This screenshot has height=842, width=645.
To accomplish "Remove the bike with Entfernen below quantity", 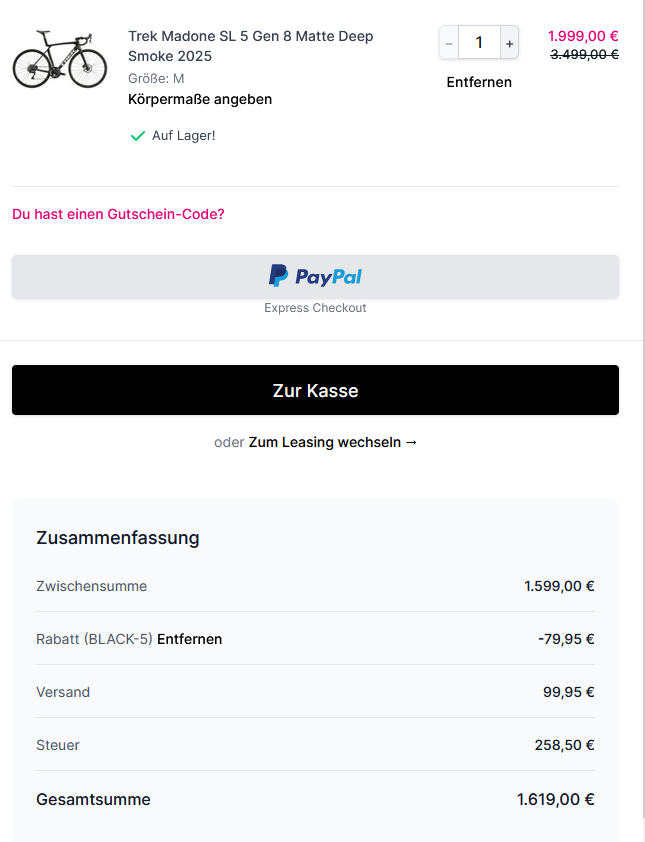I will (479, 82).
